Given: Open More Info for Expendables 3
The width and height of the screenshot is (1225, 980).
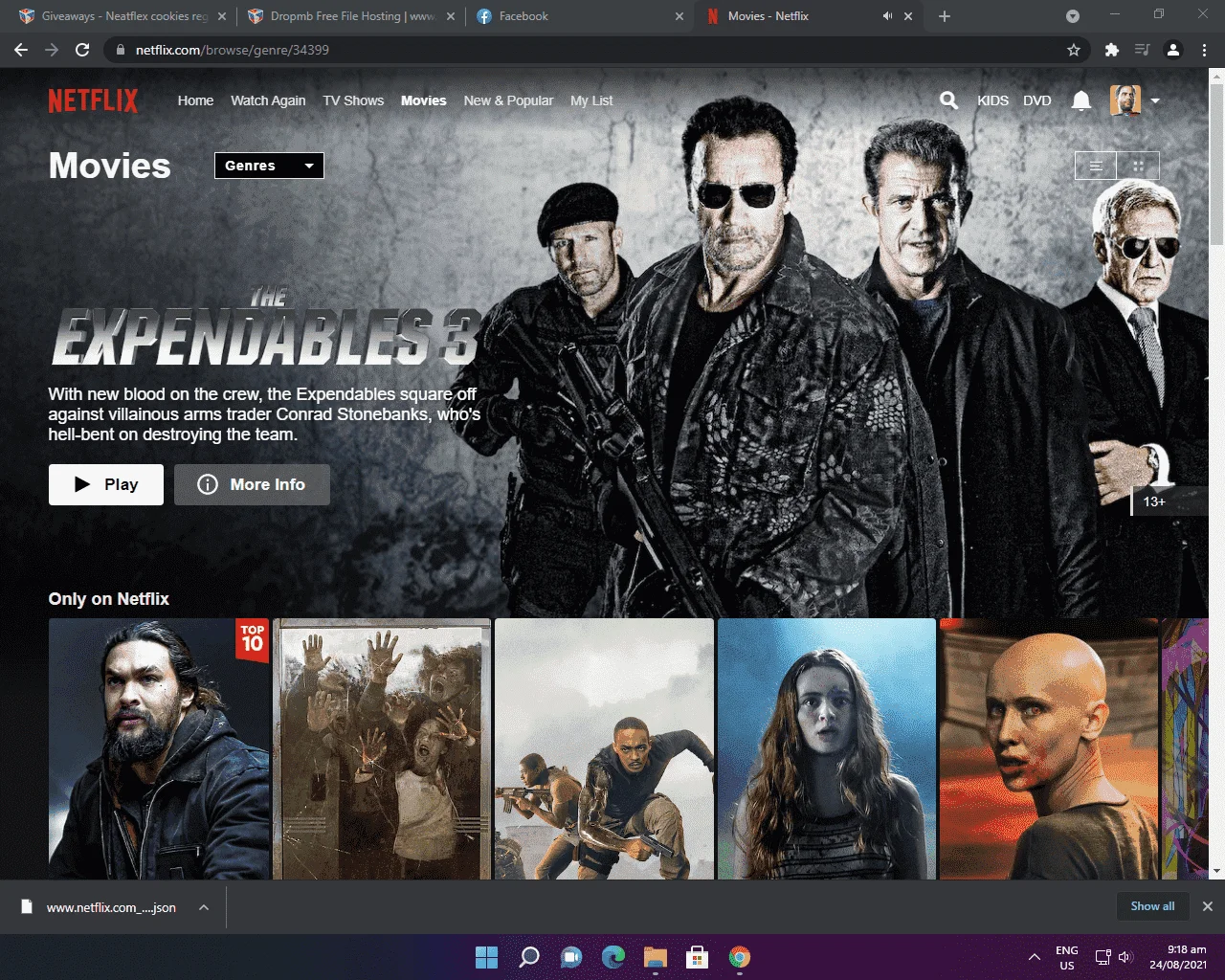Looking at the screenshot, I should [252, 484].
